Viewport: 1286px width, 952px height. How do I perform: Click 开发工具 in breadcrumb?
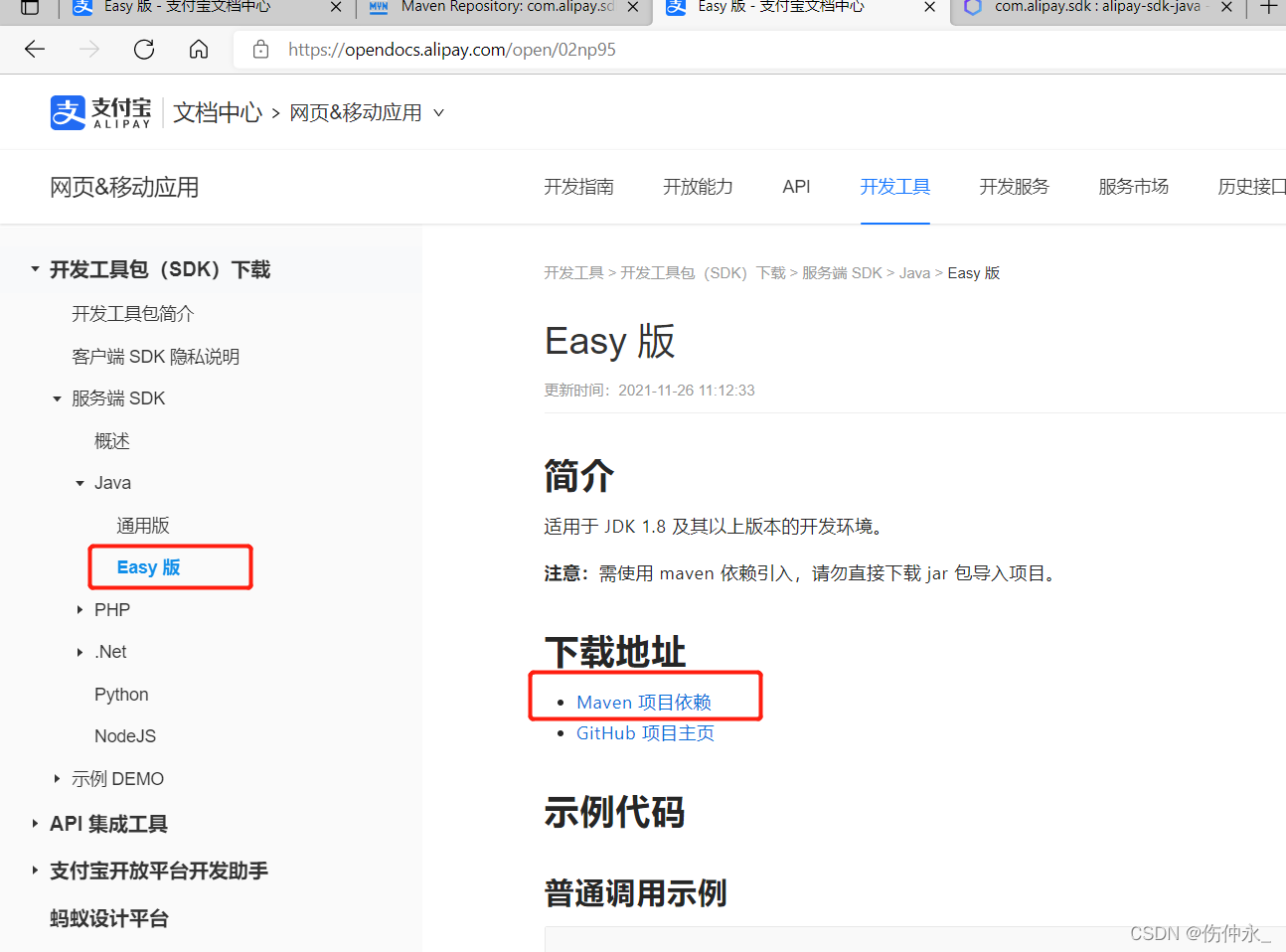573,273
